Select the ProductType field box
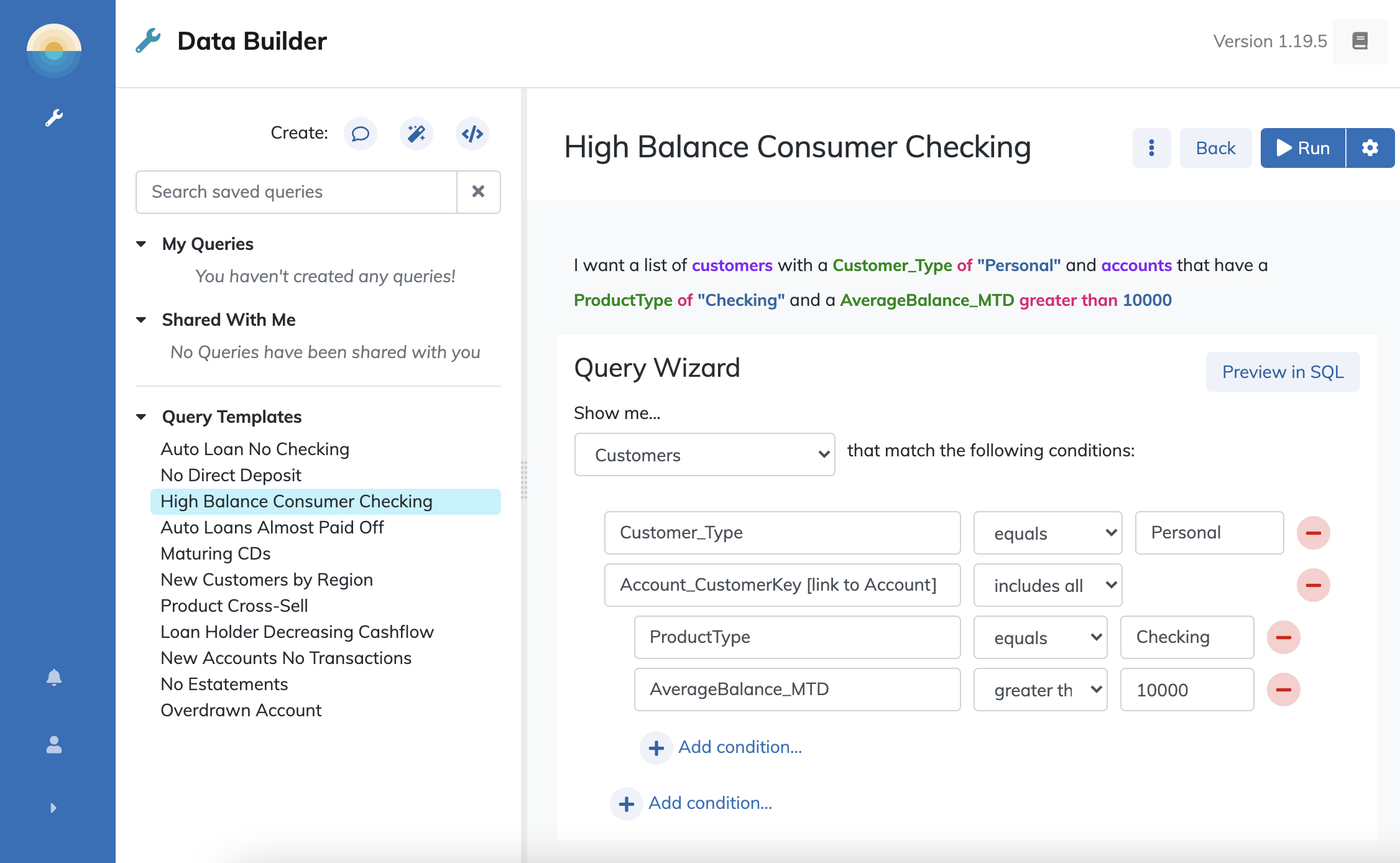 click(798, 637)
